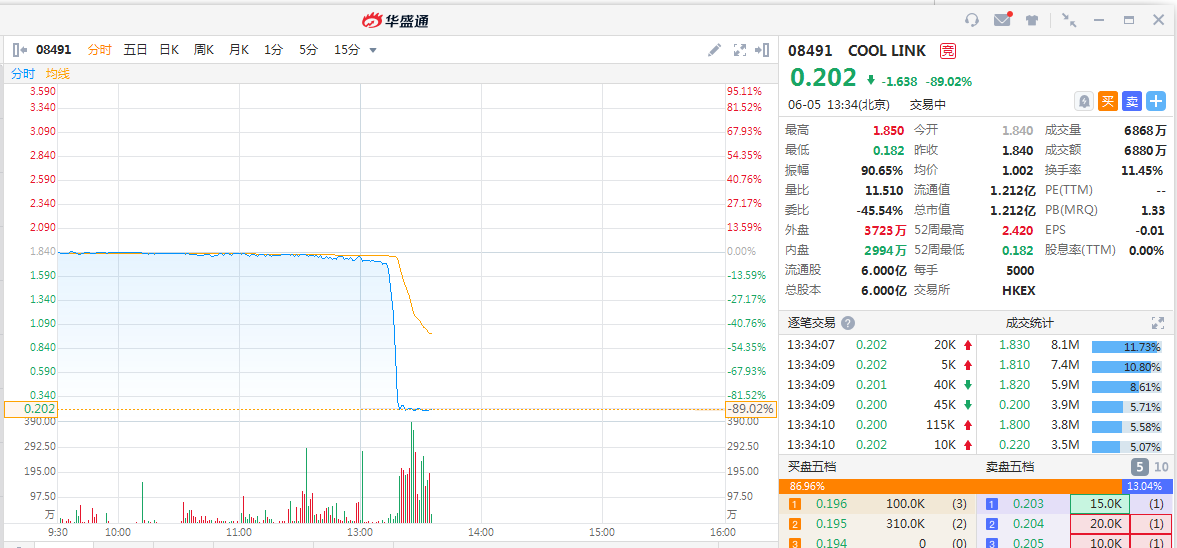
Task: Switch to the 五日 chart tab
Action: [135, 50]
